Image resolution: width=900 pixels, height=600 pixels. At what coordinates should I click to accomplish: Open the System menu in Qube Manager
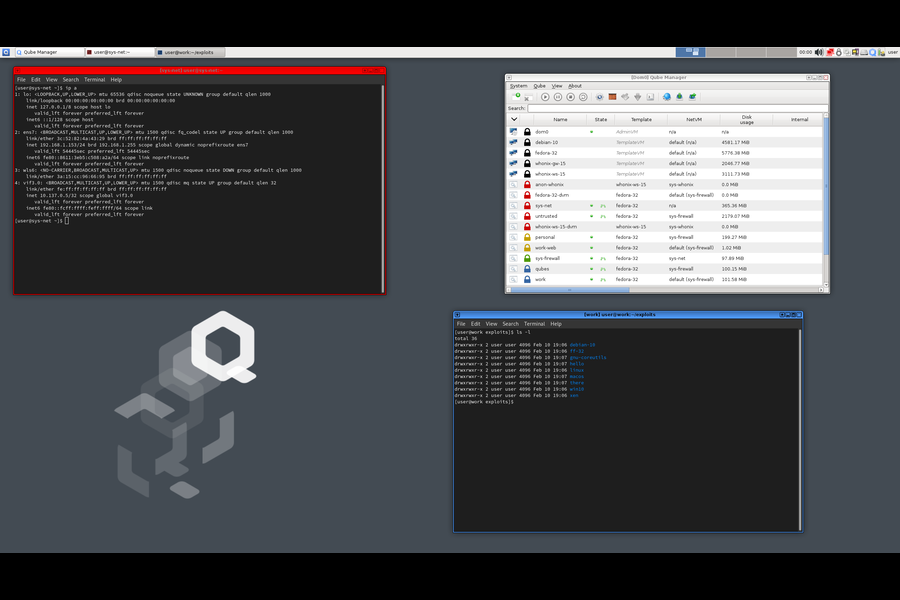click(x=518, y=86)
